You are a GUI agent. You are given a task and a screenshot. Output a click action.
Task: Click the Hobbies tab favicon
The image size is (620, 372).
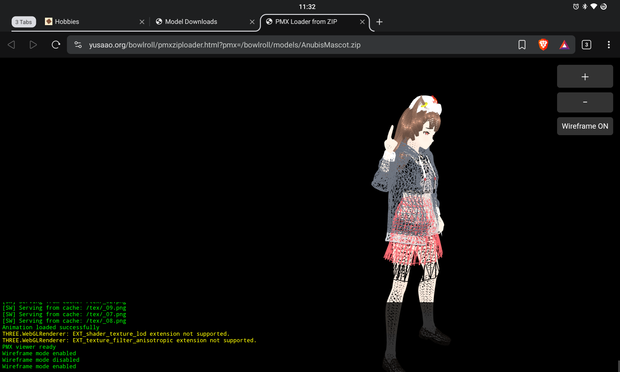click(x=49, y=21)
